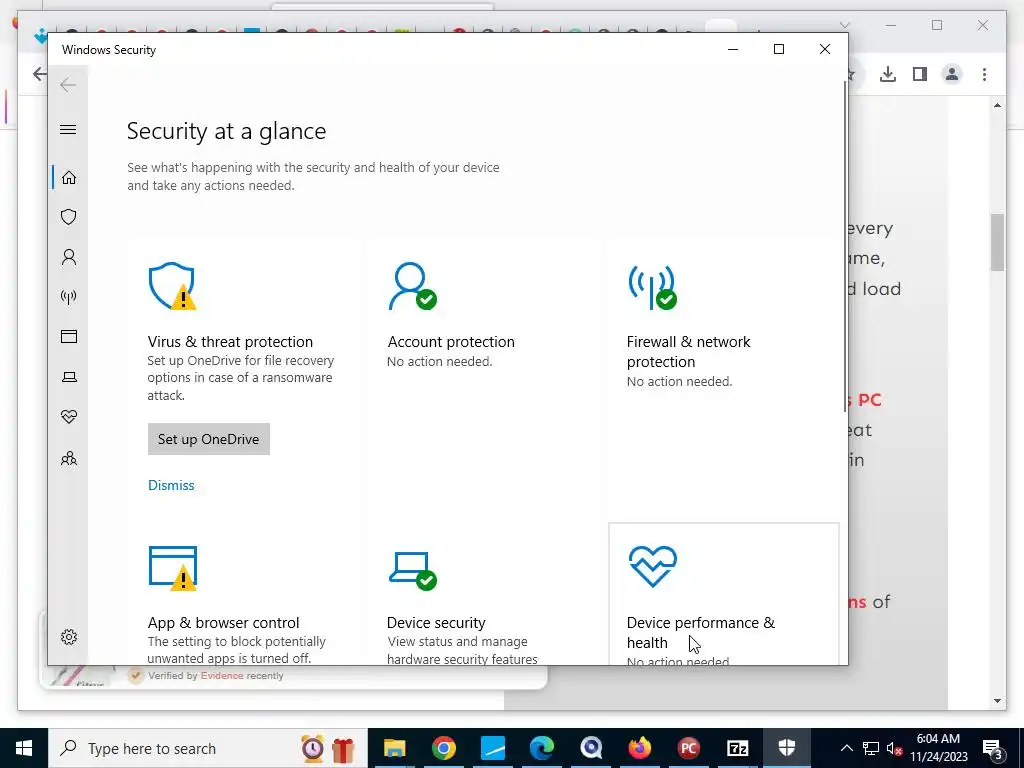Open Device security laptop icon in sidebar
Viewport: 1024px width, 768px height.
pyautogui.click(x=69, y=377)
